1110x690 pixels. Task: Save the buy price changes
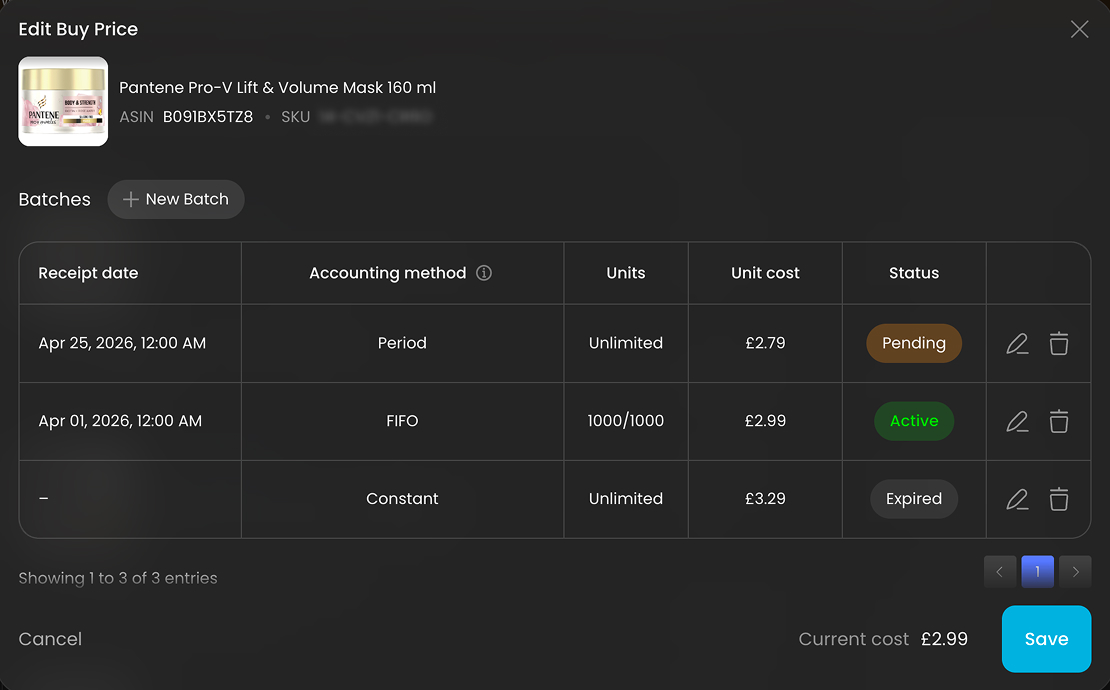[x=1046, y=639]
